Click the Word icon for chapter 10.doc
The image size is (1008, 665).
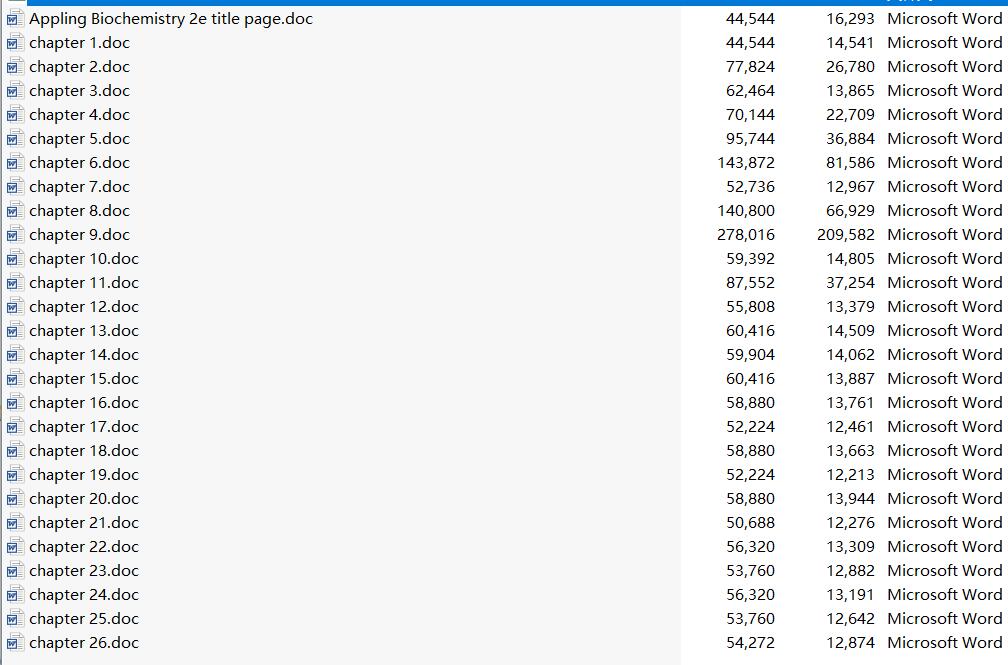point(15,259)
